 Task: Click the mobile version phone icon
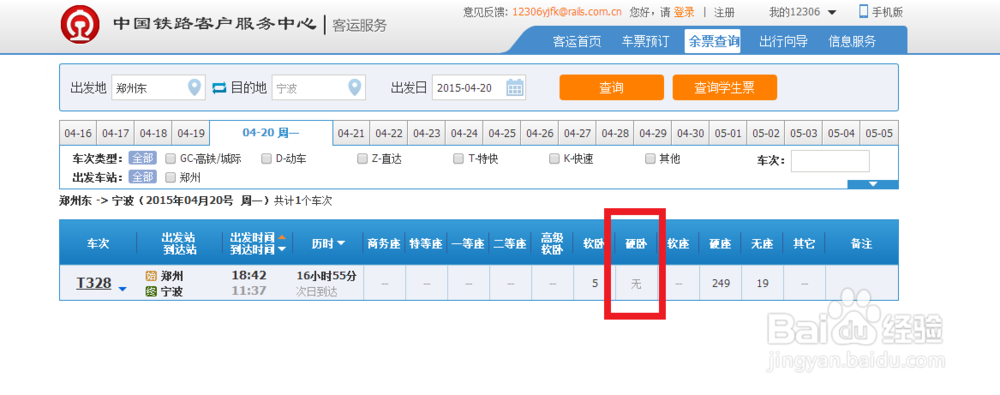click(x=864, y=11)
